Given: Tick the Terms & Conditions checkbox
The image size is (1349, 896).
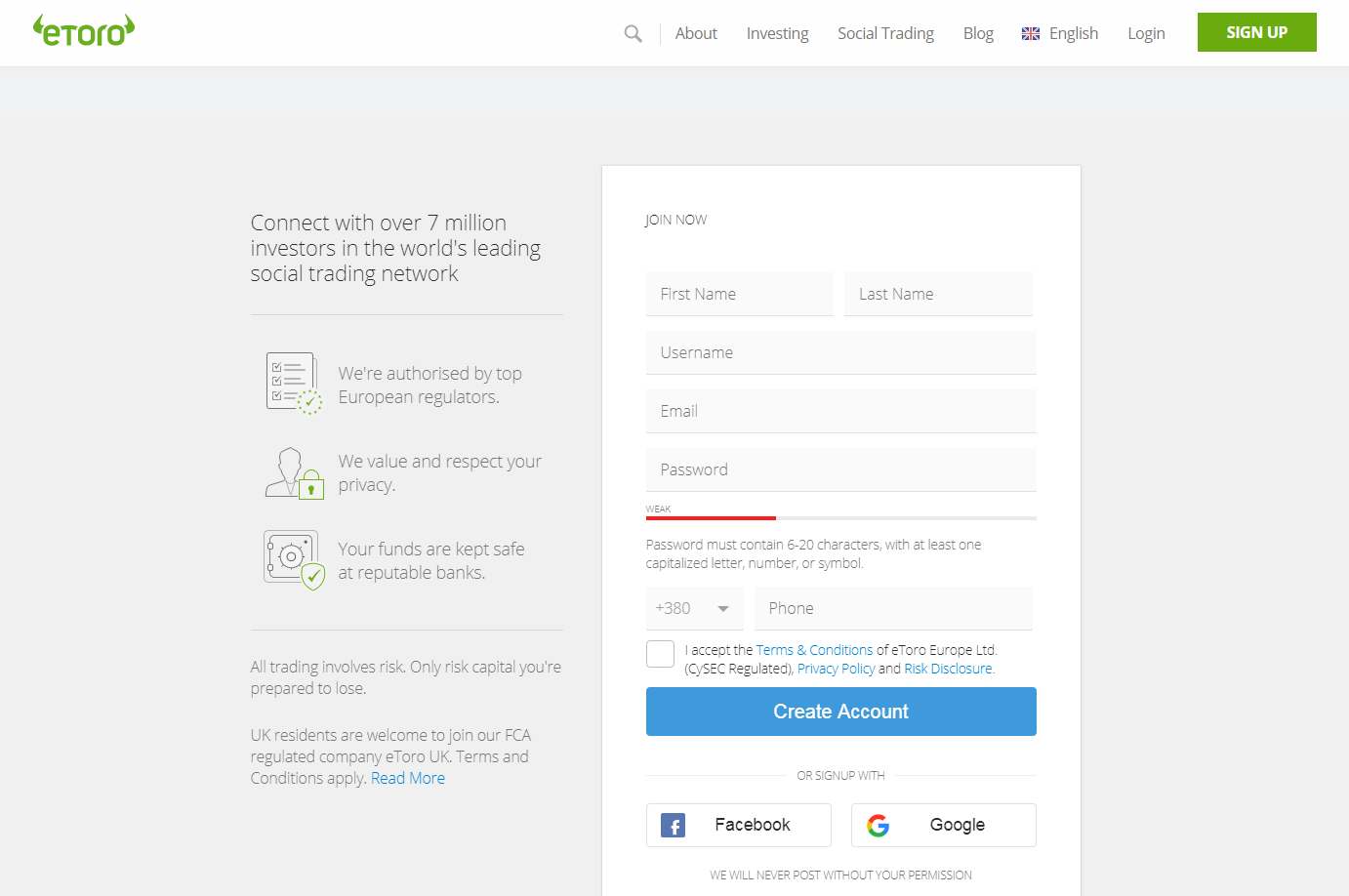Looking at the screenshot, I should [660, 654].
